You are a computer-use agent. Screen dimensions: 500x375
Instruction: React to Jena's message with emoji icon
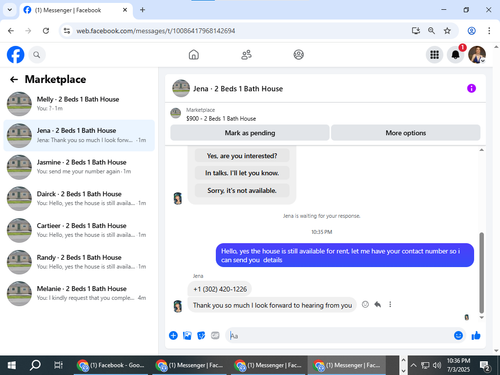(365, 304)
